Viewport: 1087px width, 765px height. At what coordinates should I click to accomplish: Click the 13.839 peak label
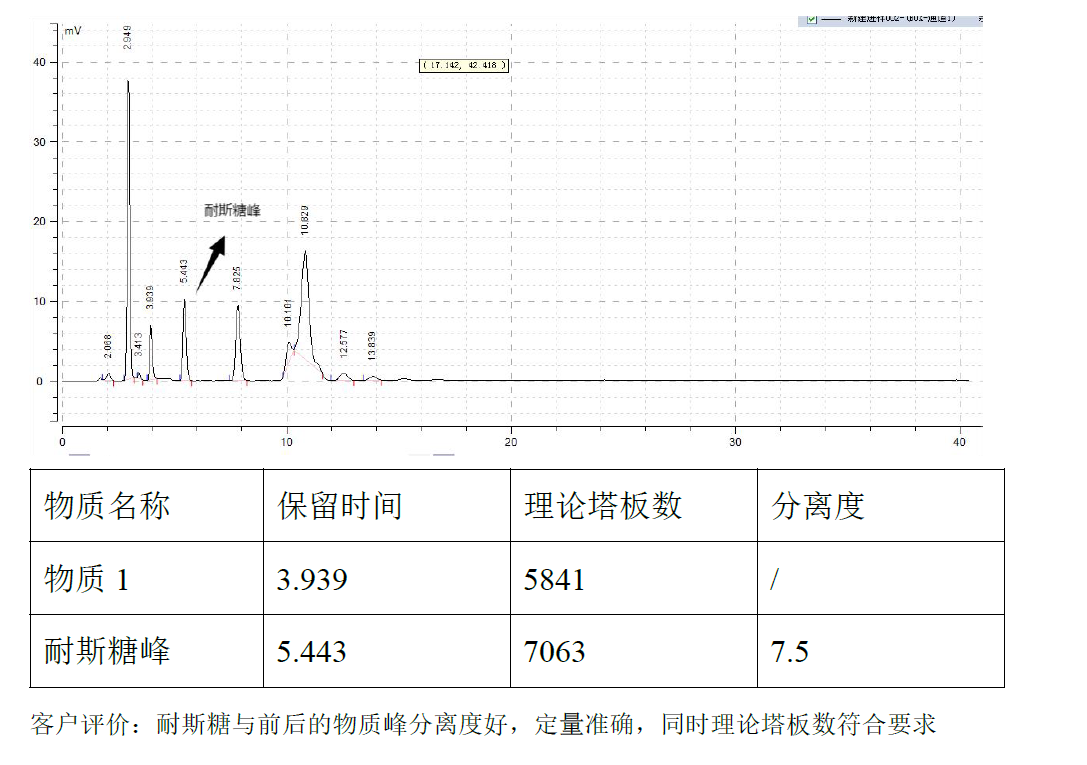[371, 344]
